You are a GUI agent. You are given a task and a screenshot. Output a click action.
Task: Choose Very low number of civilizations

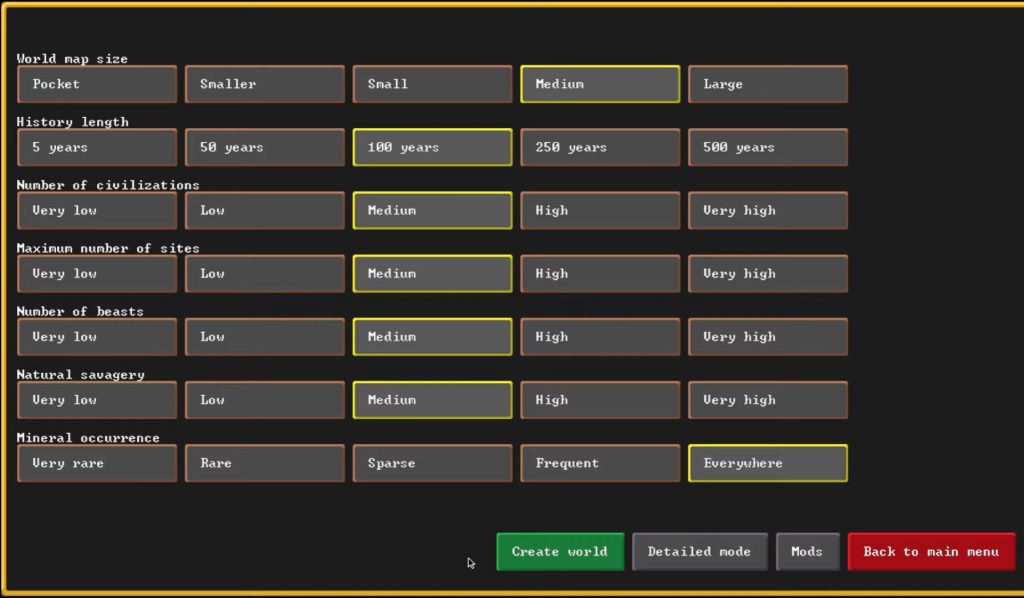(97, 210)
